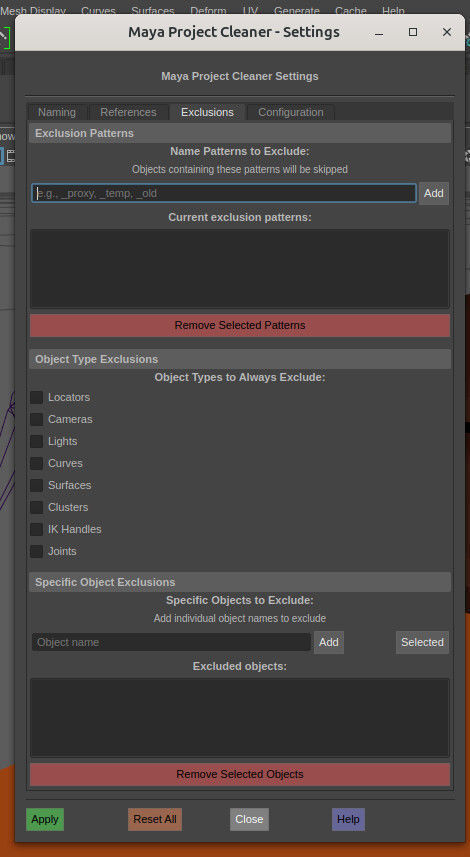Add the specific object name
Screen dimensions: 470x857
point(329,642)
